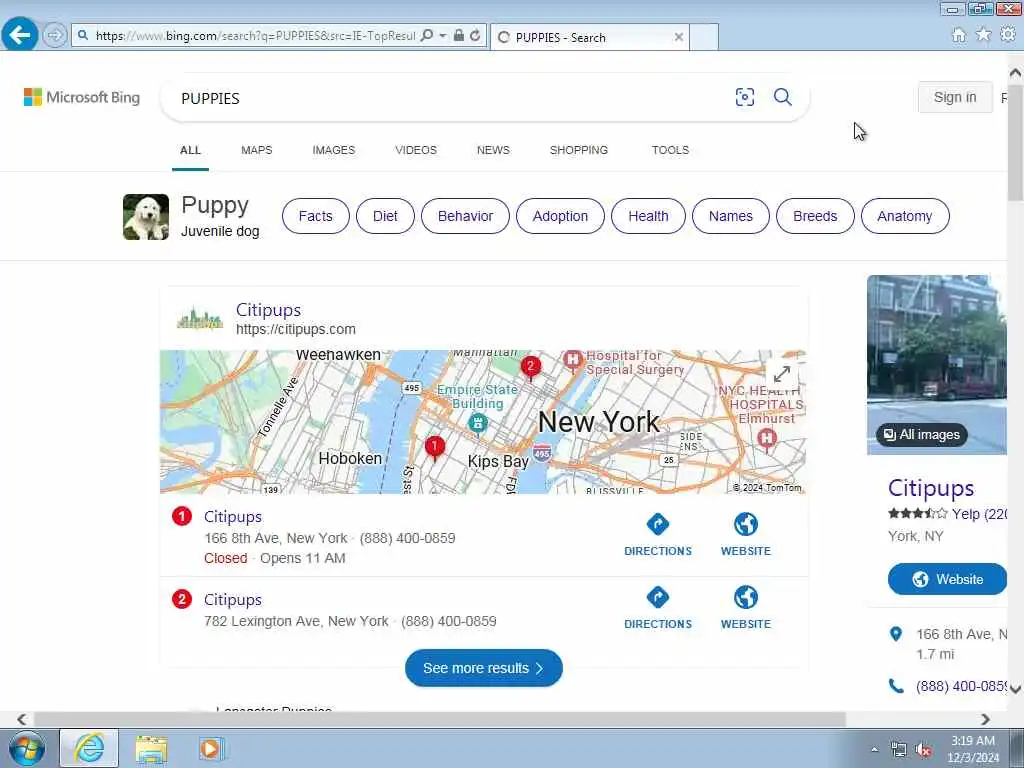Select the ALL results tab
The image size is (1024, 768).
pos(190,150)
